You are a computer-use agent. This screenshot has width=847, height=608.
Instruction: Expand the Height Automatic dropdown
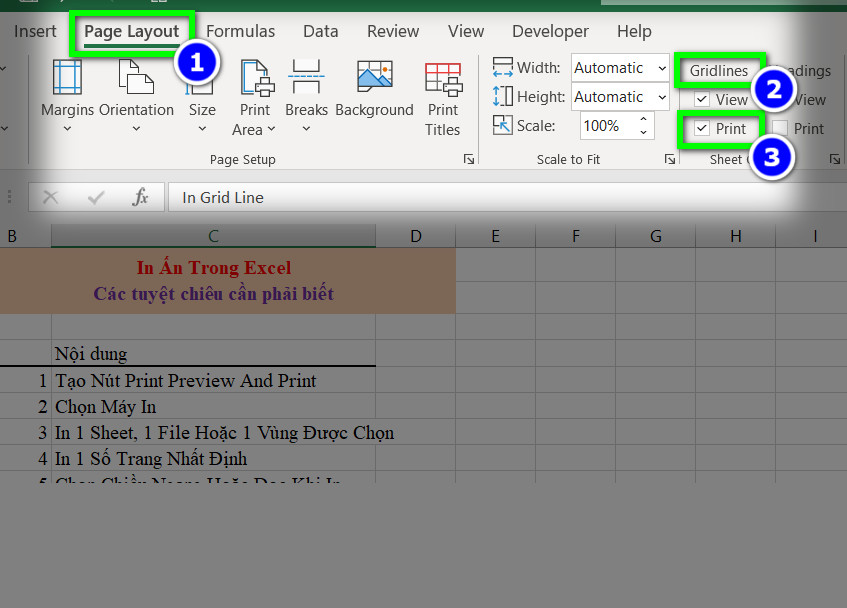(661, 97)
